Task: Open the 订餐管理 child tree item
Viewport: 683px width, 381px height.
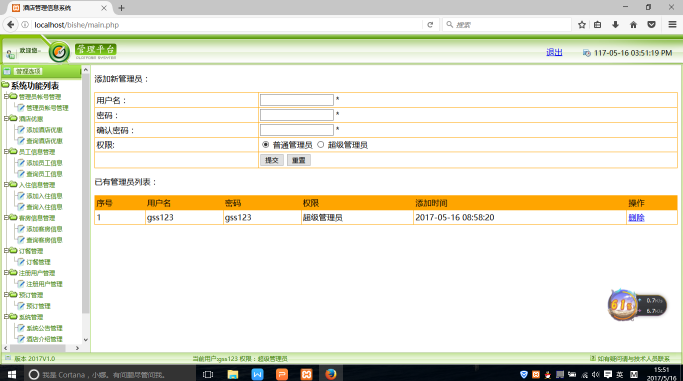Action: 38,262
